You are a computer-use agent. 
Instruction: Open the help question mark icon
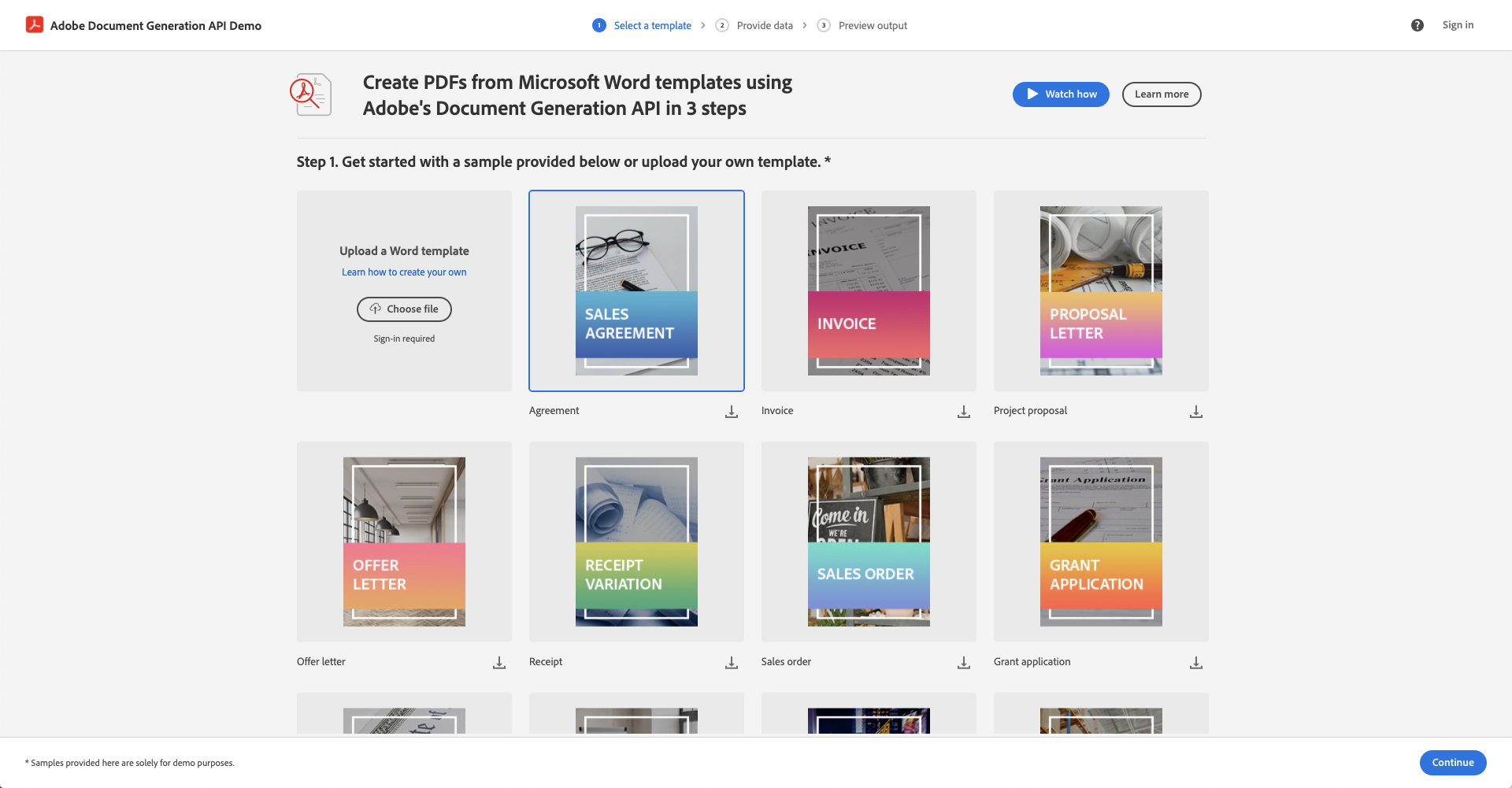1417,25
